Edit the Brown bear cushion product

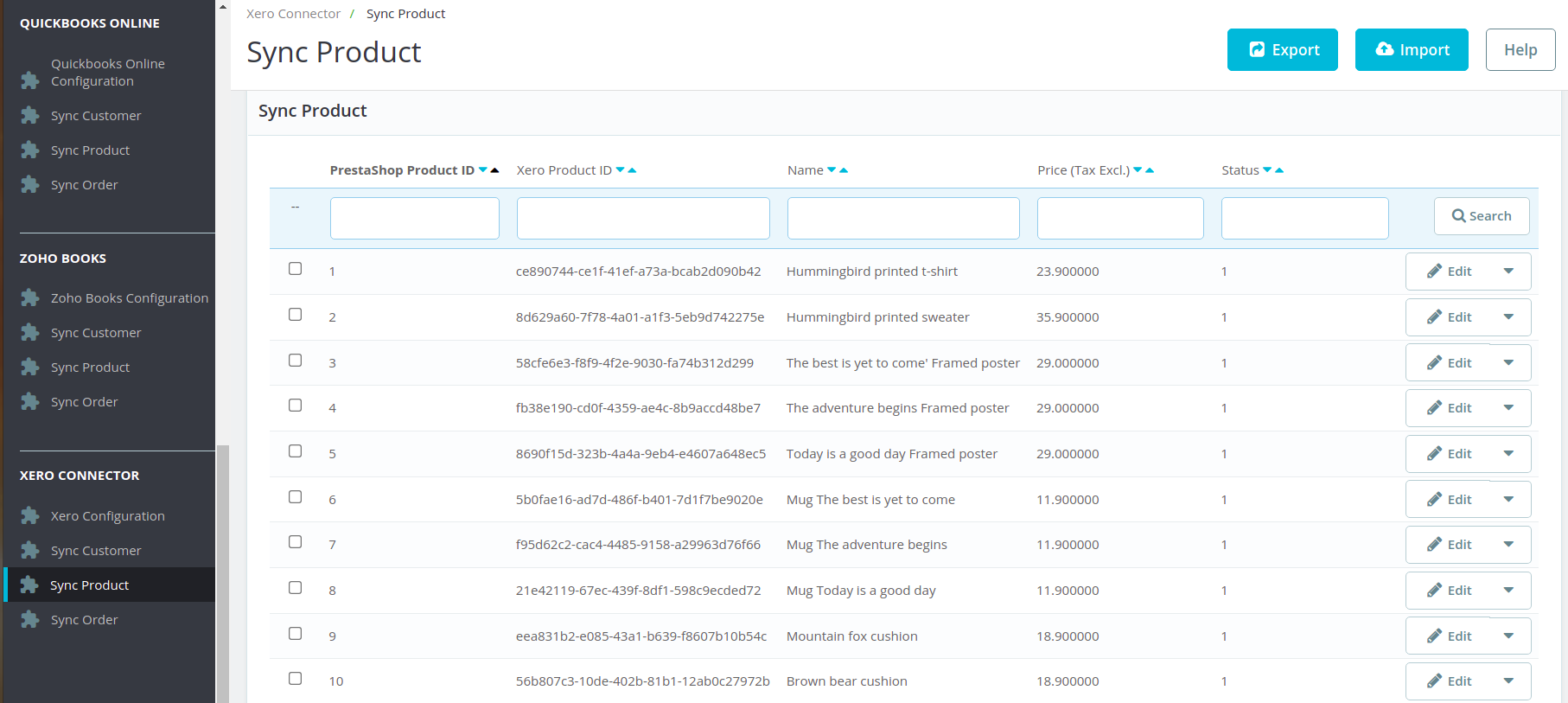(1449, 681)
